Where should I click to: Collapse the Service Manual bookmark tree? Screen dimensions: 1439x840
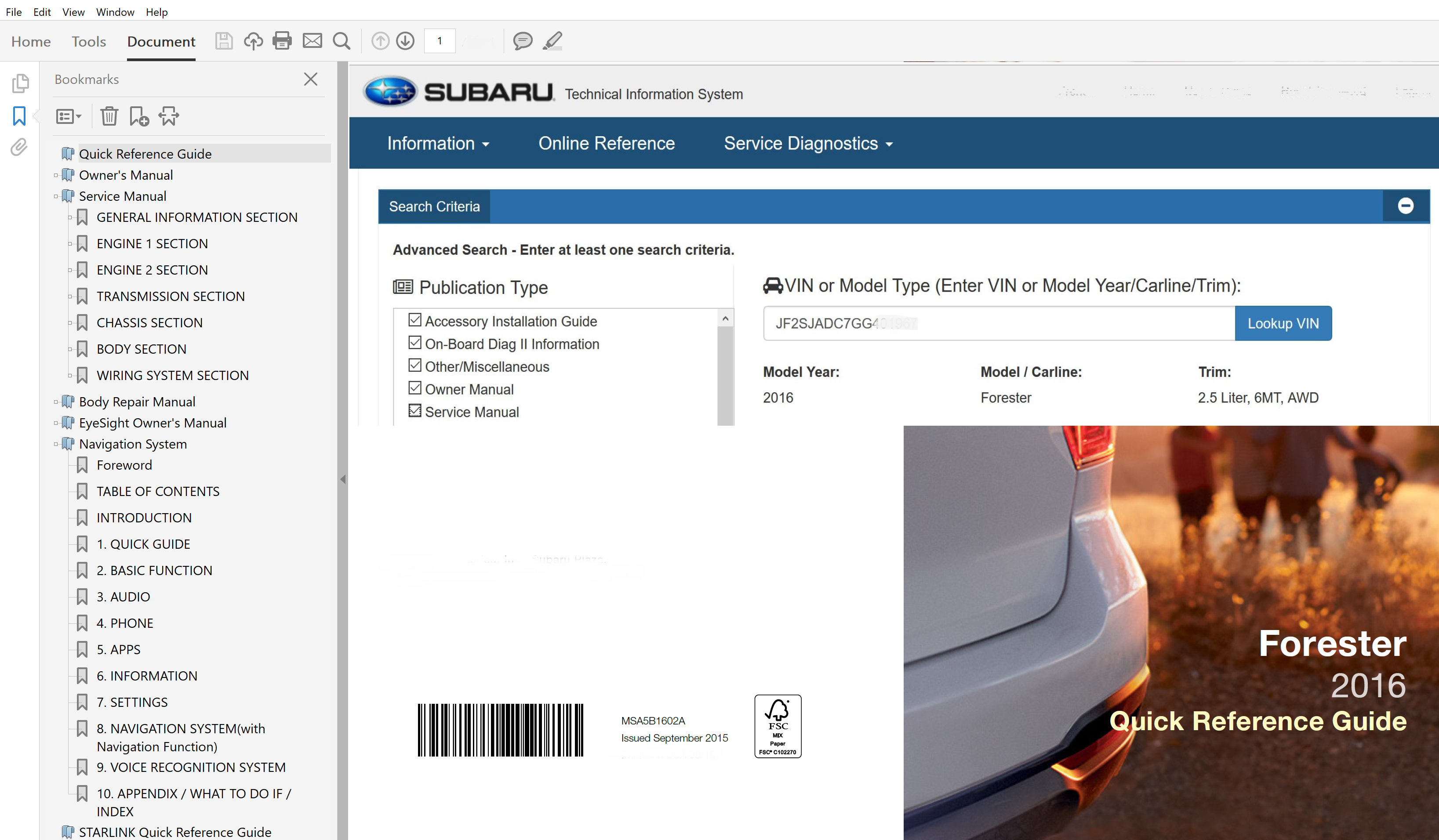(x=56, y=196)
